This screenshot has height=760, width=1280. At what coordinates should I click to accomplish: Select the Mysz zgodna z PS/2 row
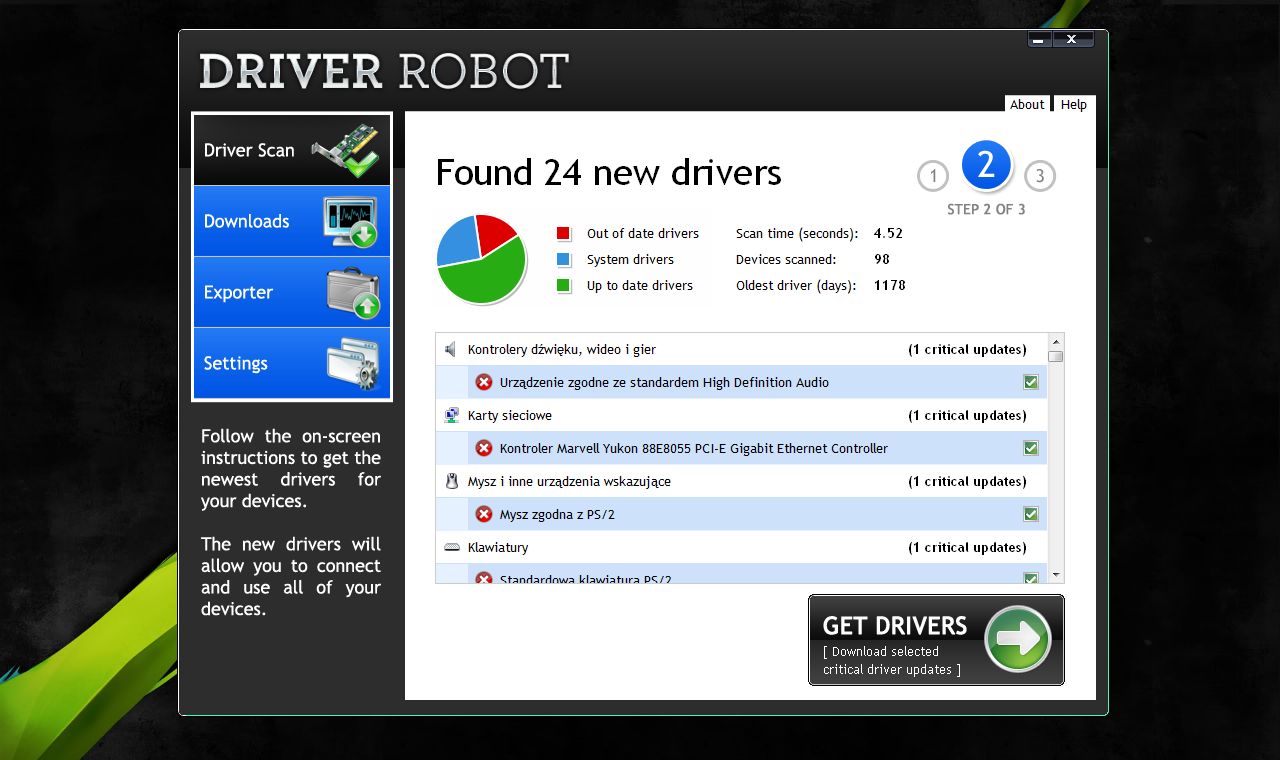pyautogui.click(x=757, y=514)
